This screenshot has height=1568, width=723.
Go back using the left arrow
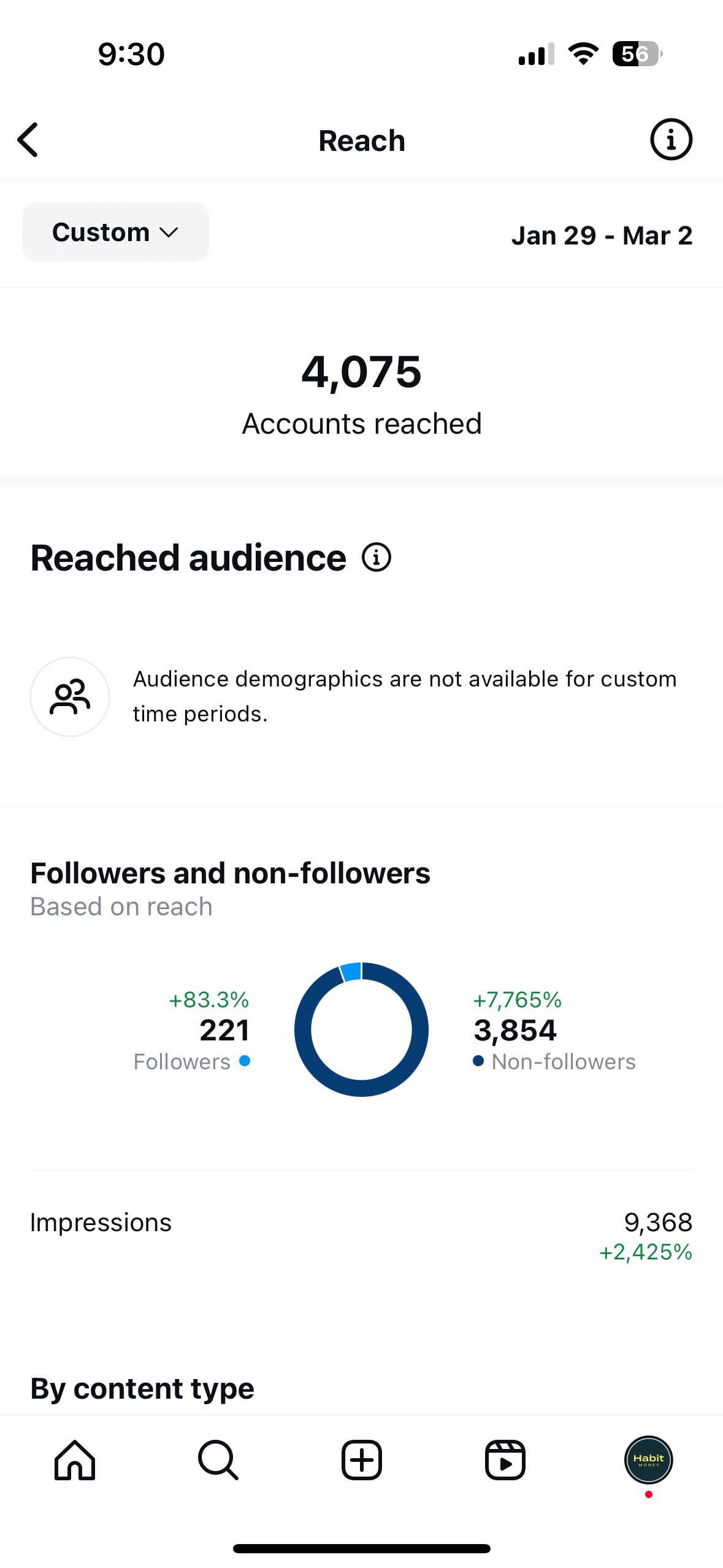[x=28, y=140]
